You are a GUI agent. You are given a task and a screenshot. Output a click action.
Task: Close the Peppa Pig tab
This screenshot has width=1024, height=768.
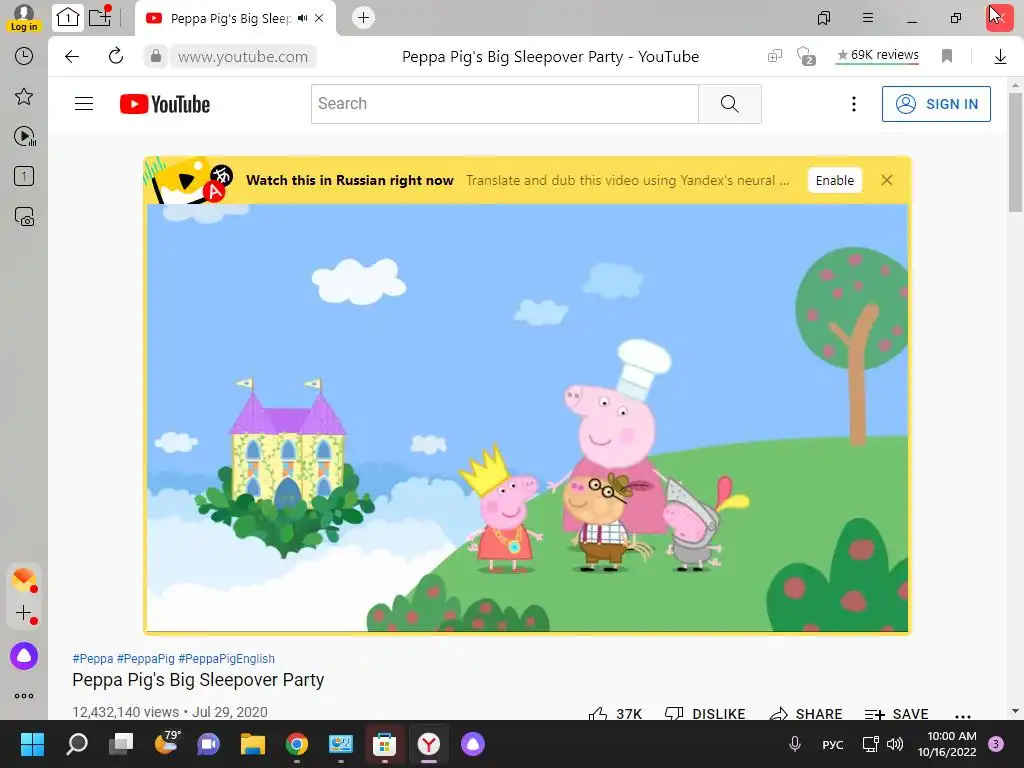click(319, 18)
